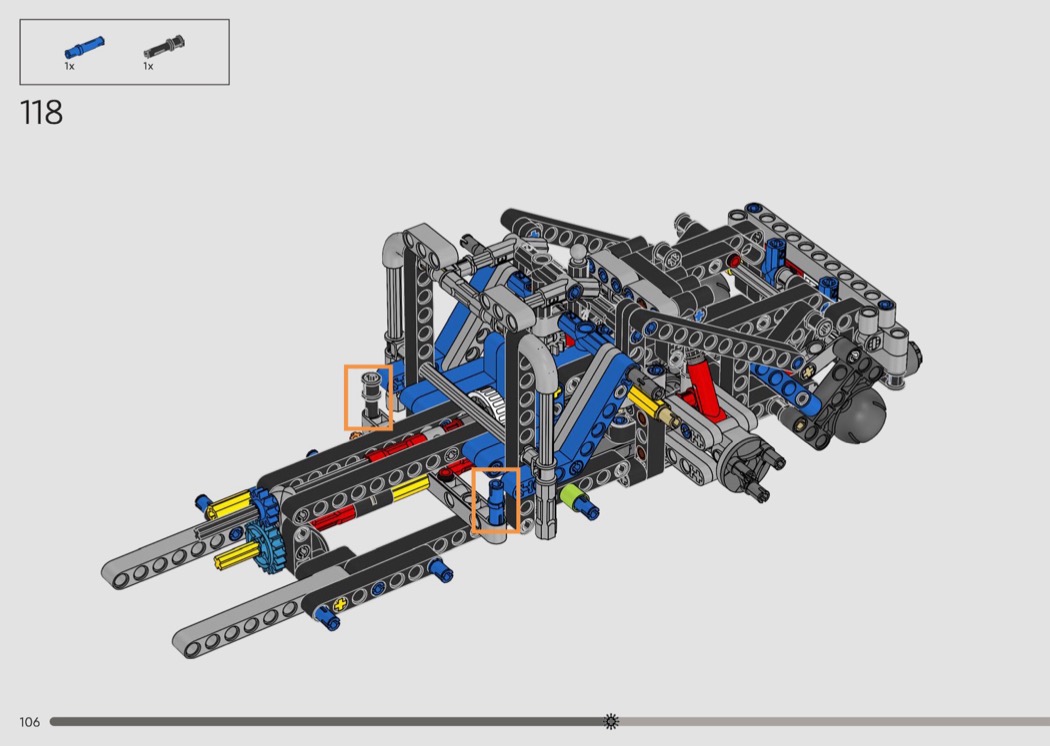Select the right orange-highlighted blue pin
The width and height of the screenshot is (1050, 746).
(495, 499)
